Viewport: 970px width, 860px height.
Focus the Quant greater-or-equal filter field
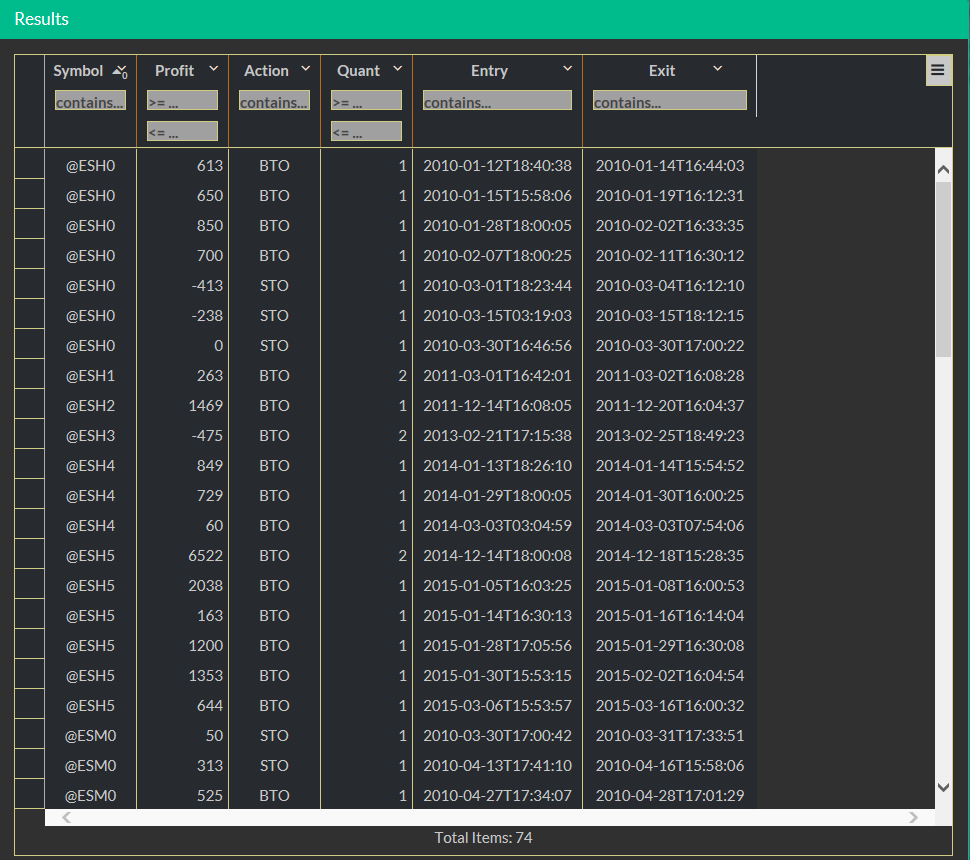click(x=366, y=100)
